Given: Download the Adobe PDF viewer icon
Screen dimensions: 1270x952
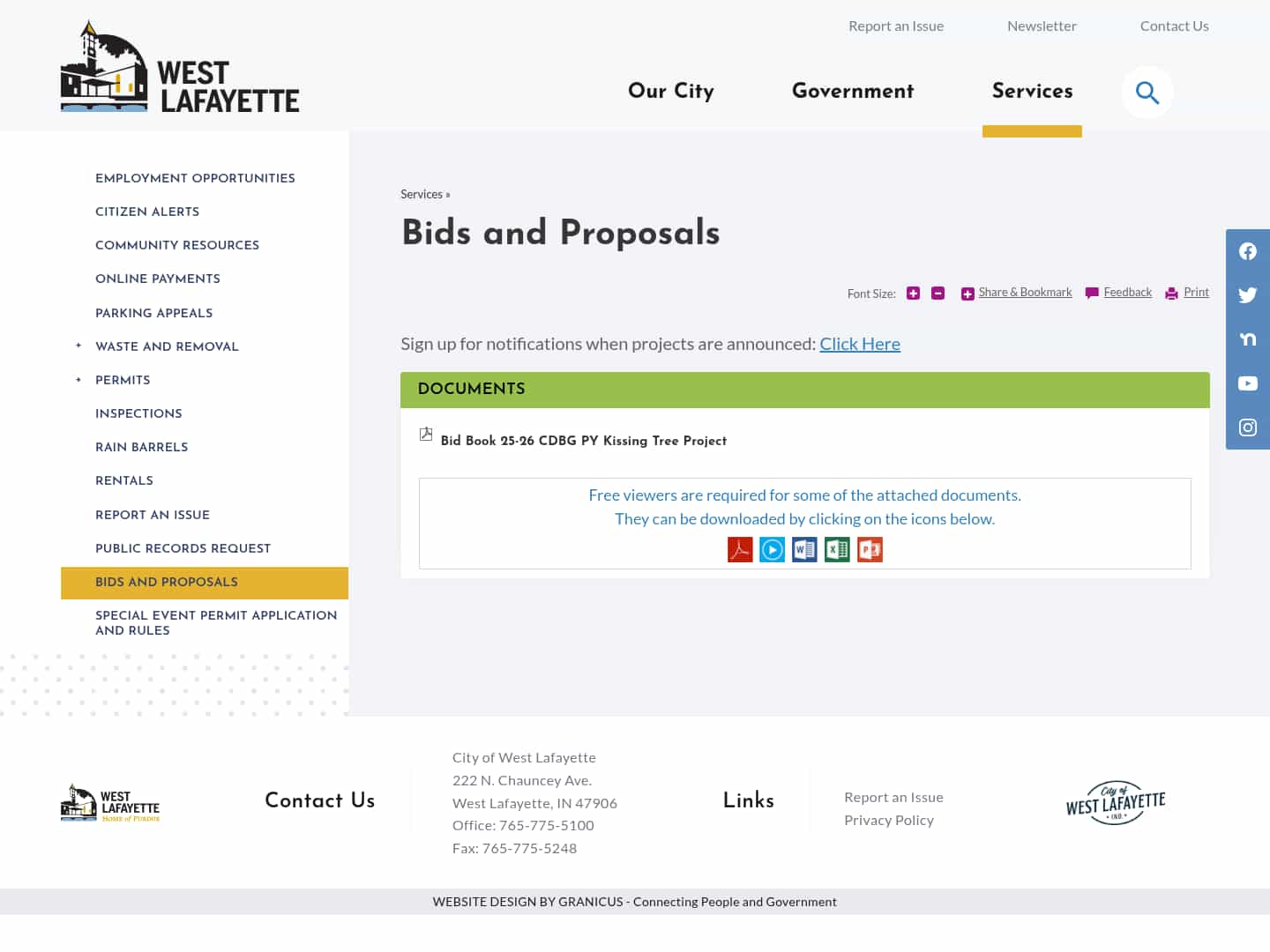Looking at the screenshot, I should [740, 549].
